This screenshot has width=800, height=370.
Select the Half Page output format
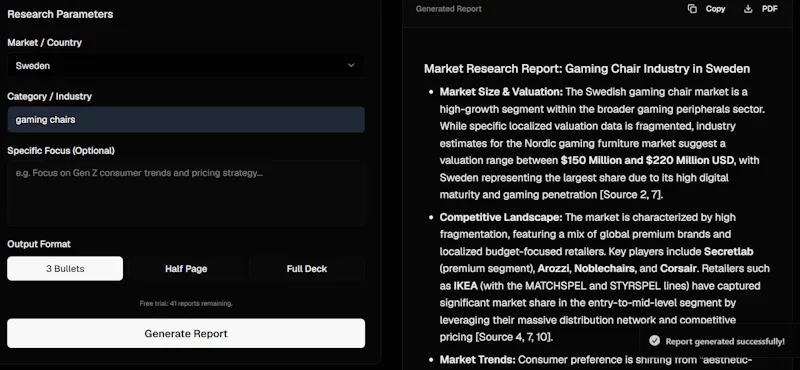click(x=186, y=268)
